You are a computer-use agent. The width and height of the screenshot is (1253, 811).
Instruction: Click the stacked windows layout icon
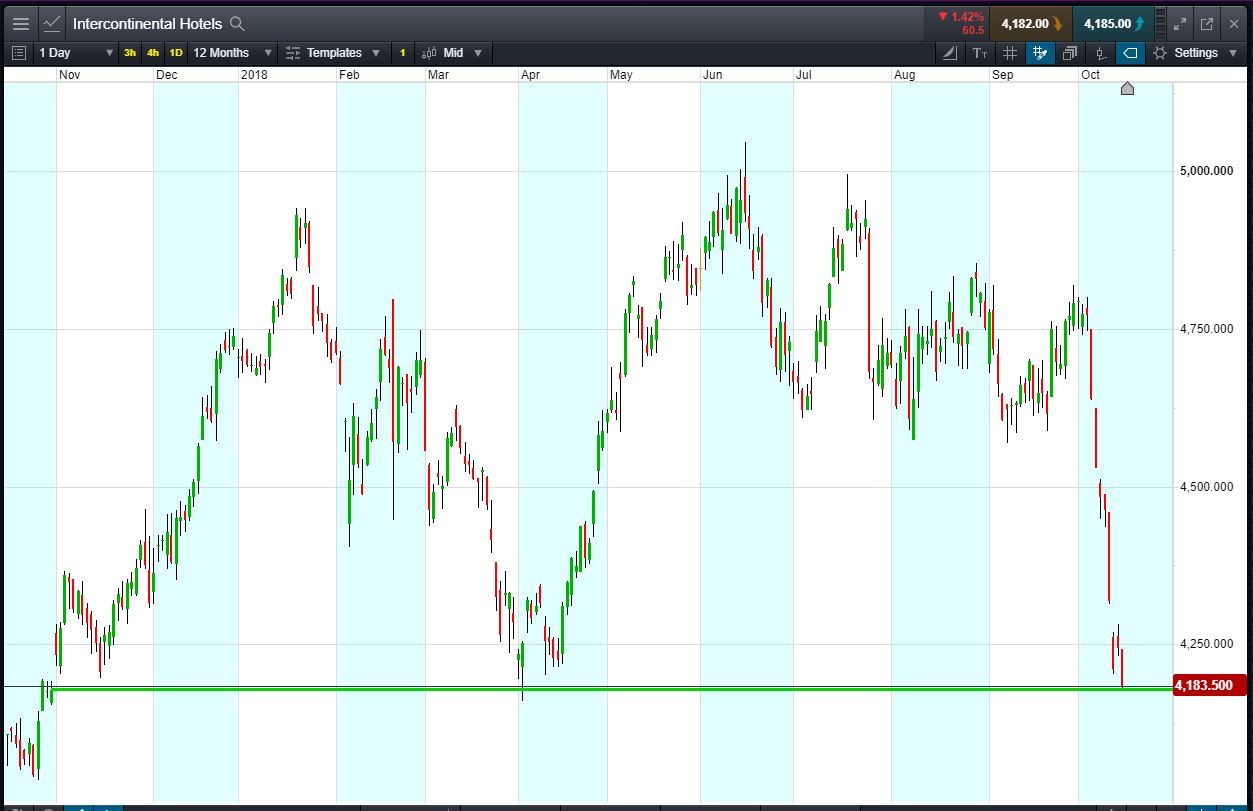tap(1070, 53)
